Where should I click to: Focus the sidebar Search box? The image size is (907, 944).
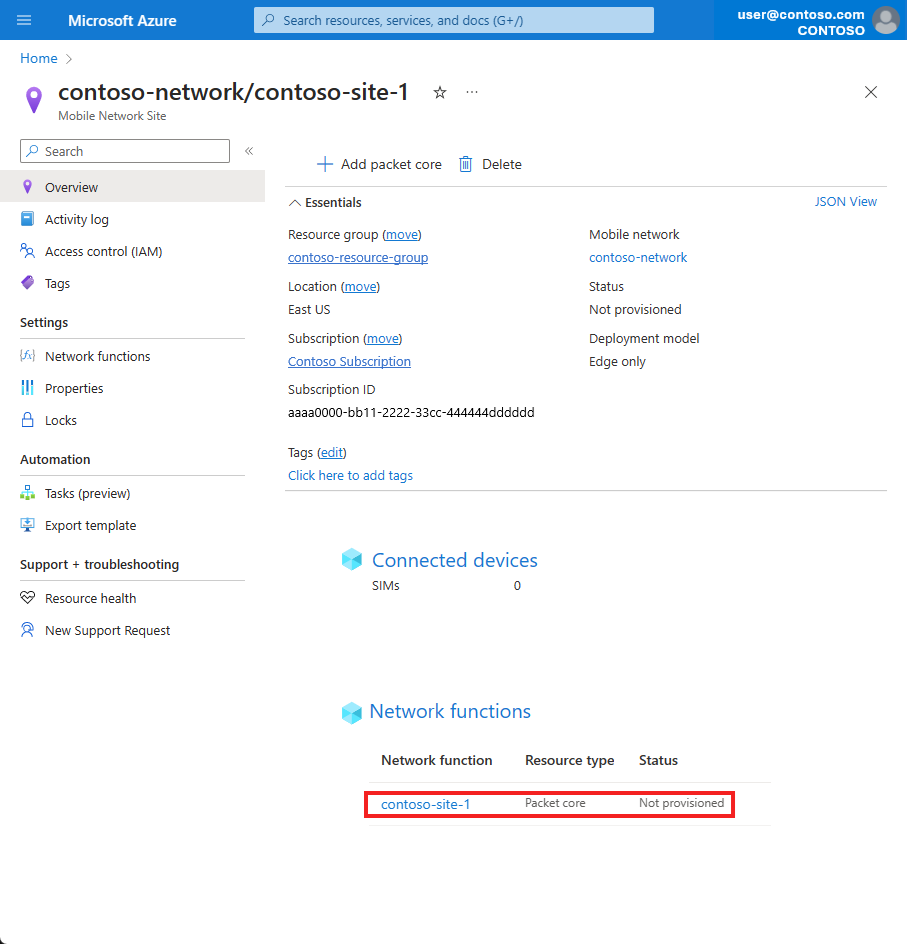tap(125, 151)
